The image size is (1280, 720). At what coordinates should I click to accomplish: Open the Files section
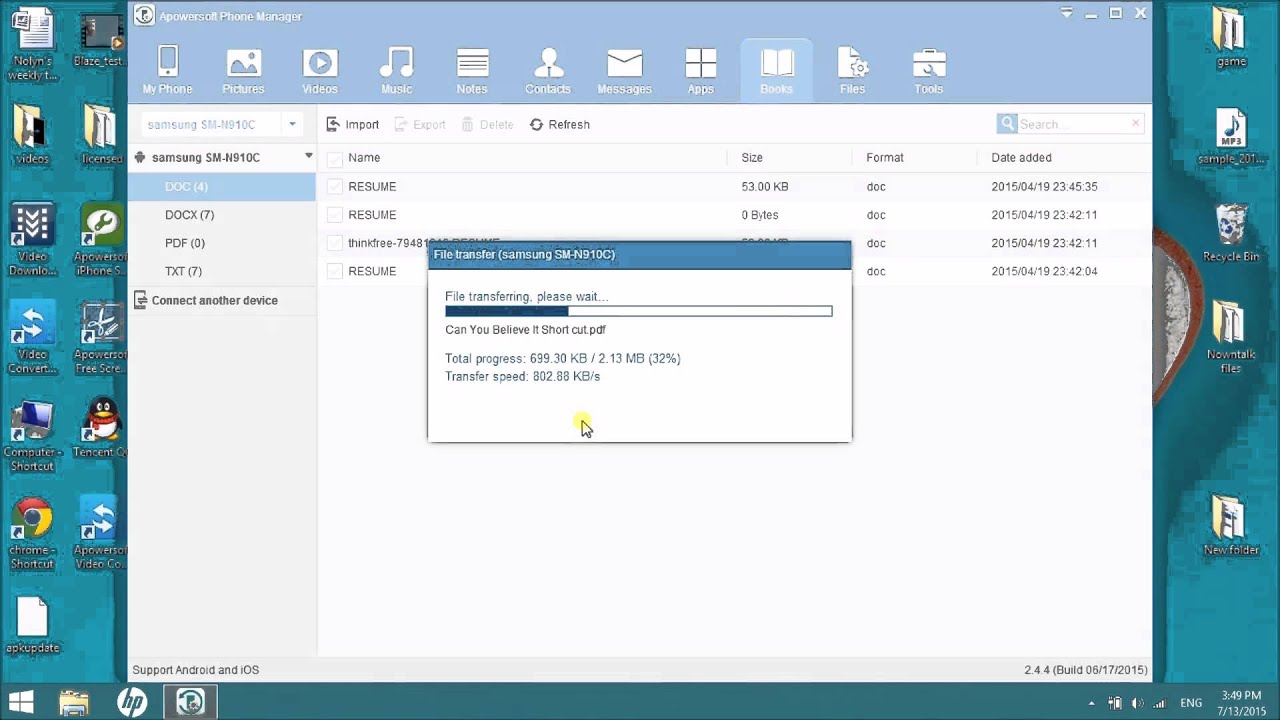pyautogui.click(x=852, y=70)
